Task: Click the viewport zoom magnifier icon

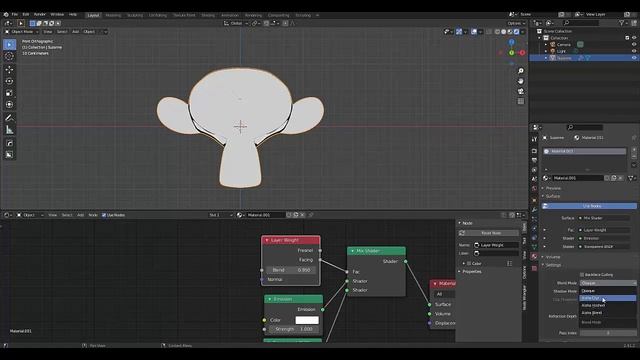Action: coord(521,71)
